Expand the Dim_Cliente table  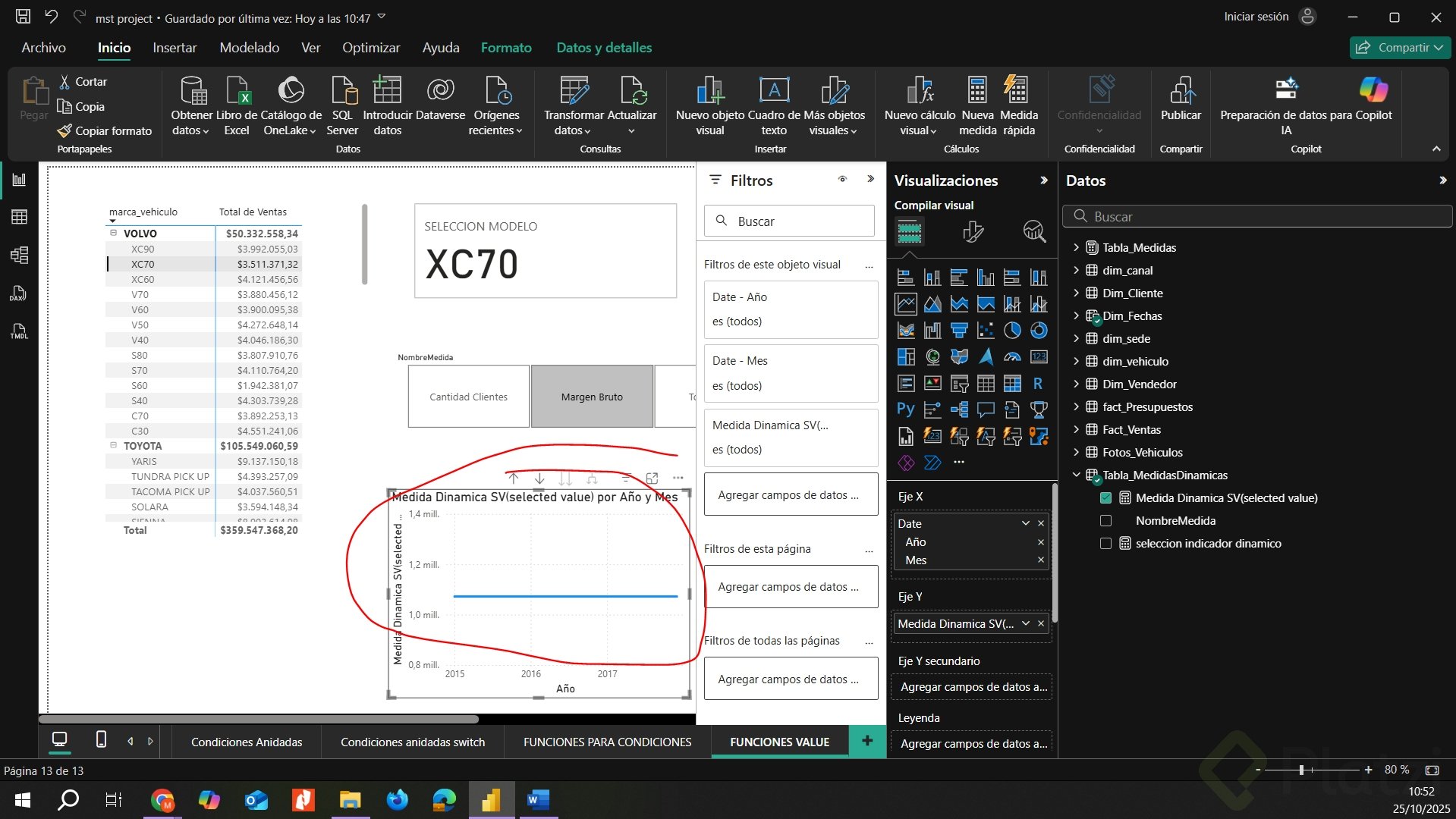[x=1076, y=293]
